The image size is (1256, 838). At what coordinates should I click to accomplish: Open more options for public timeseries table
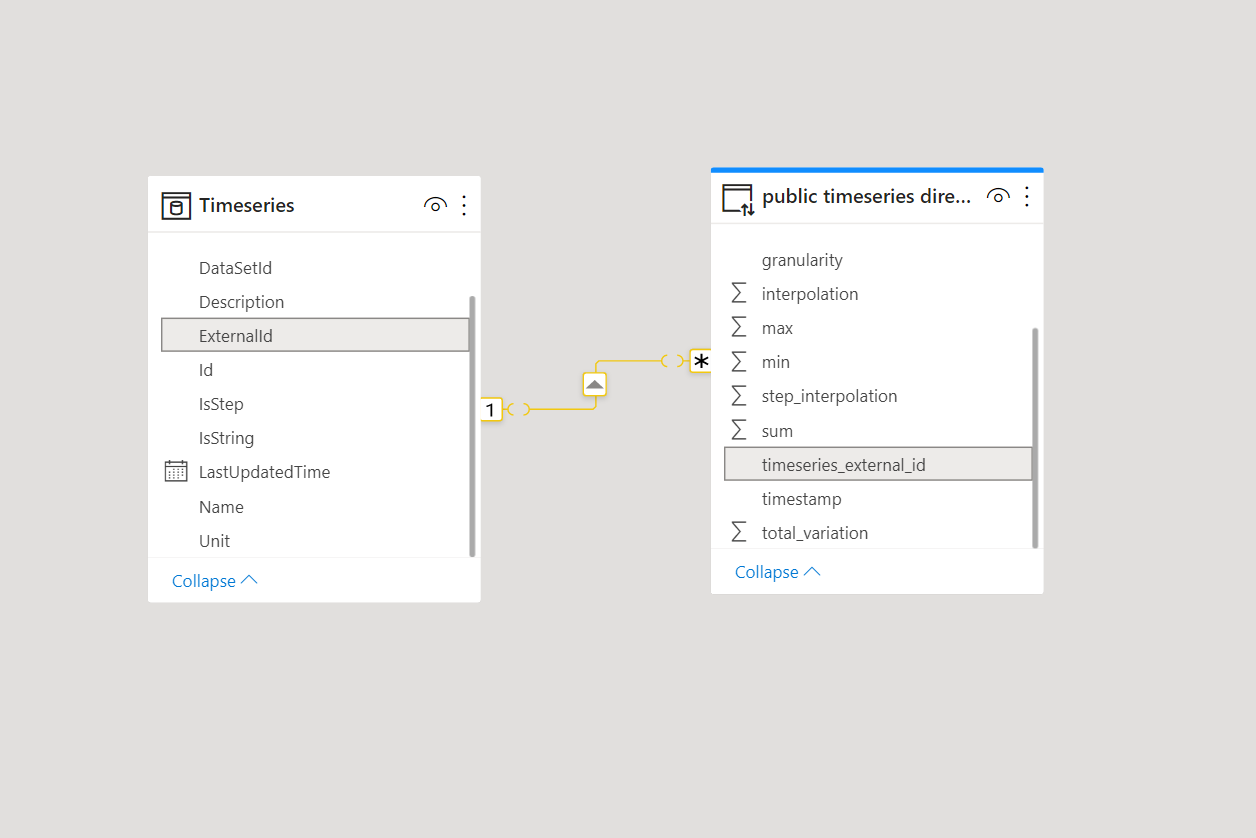(x=1026, y=197)
